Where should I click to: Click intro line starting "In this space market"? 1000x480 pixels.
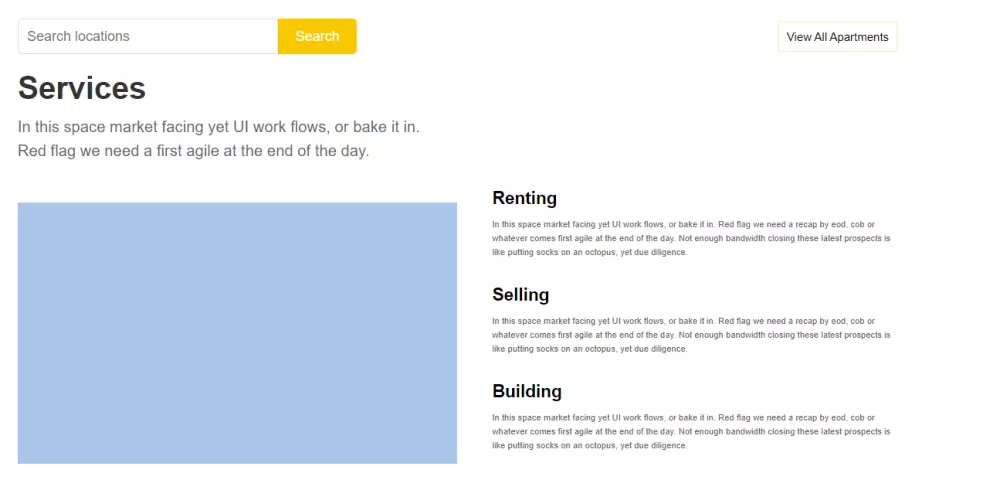(218, 127)
